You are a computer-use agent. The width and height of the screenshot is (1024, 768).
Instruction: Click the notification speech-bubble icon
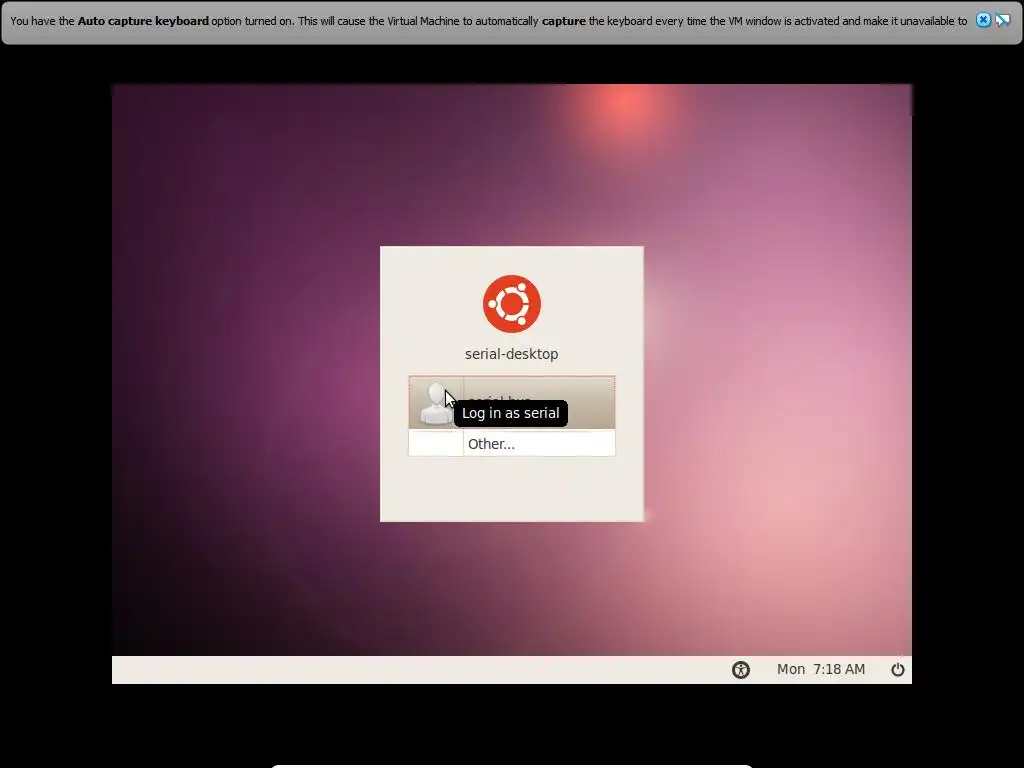pos(1002,20)
